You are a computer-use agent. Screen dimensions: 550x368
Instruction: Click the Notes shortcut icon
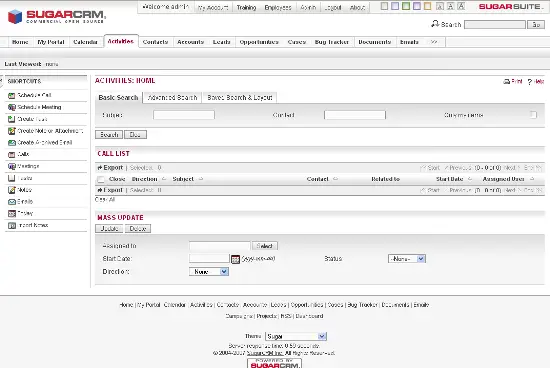coord(12,190)
